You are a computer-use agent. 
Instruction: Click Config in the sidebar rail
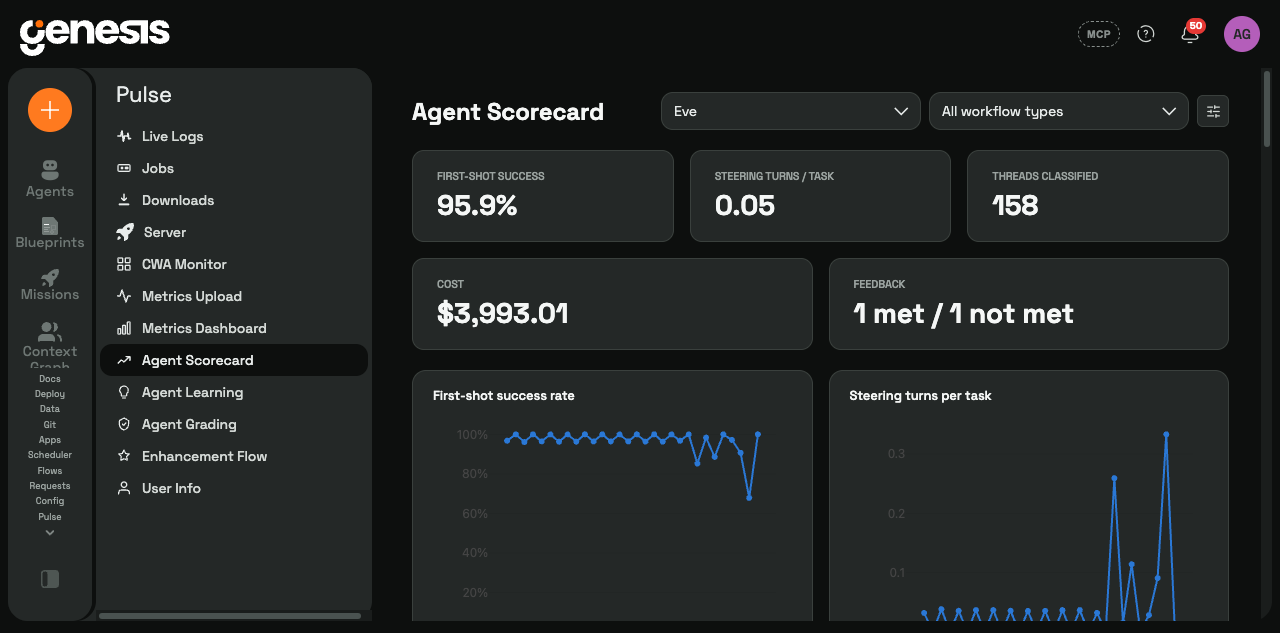click(x=50, y=501)
